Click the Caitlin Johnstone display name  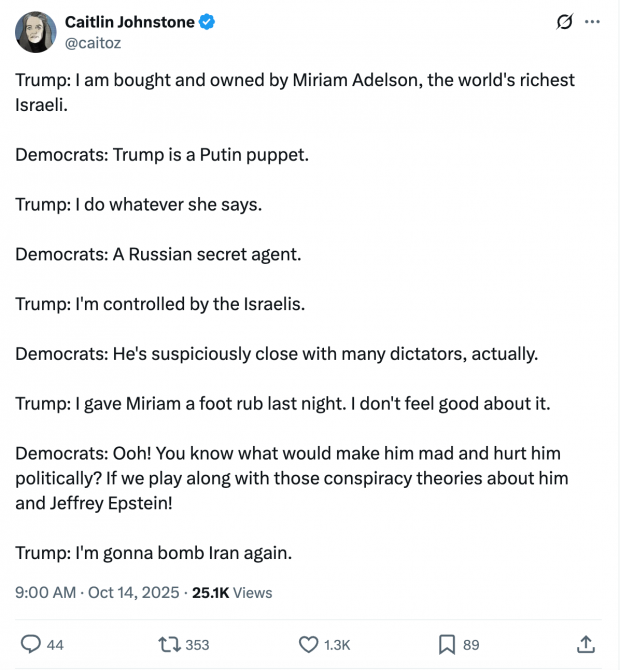129,22
